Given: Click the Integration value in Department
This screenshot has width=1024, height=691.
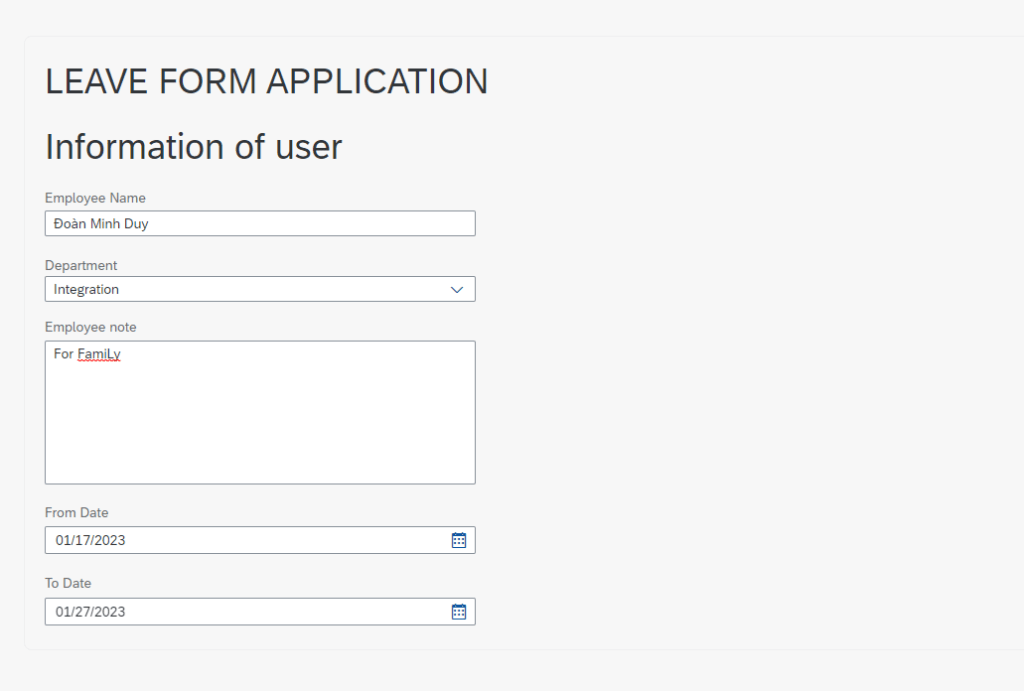Looking at the screenshot, I should [86, 289].
